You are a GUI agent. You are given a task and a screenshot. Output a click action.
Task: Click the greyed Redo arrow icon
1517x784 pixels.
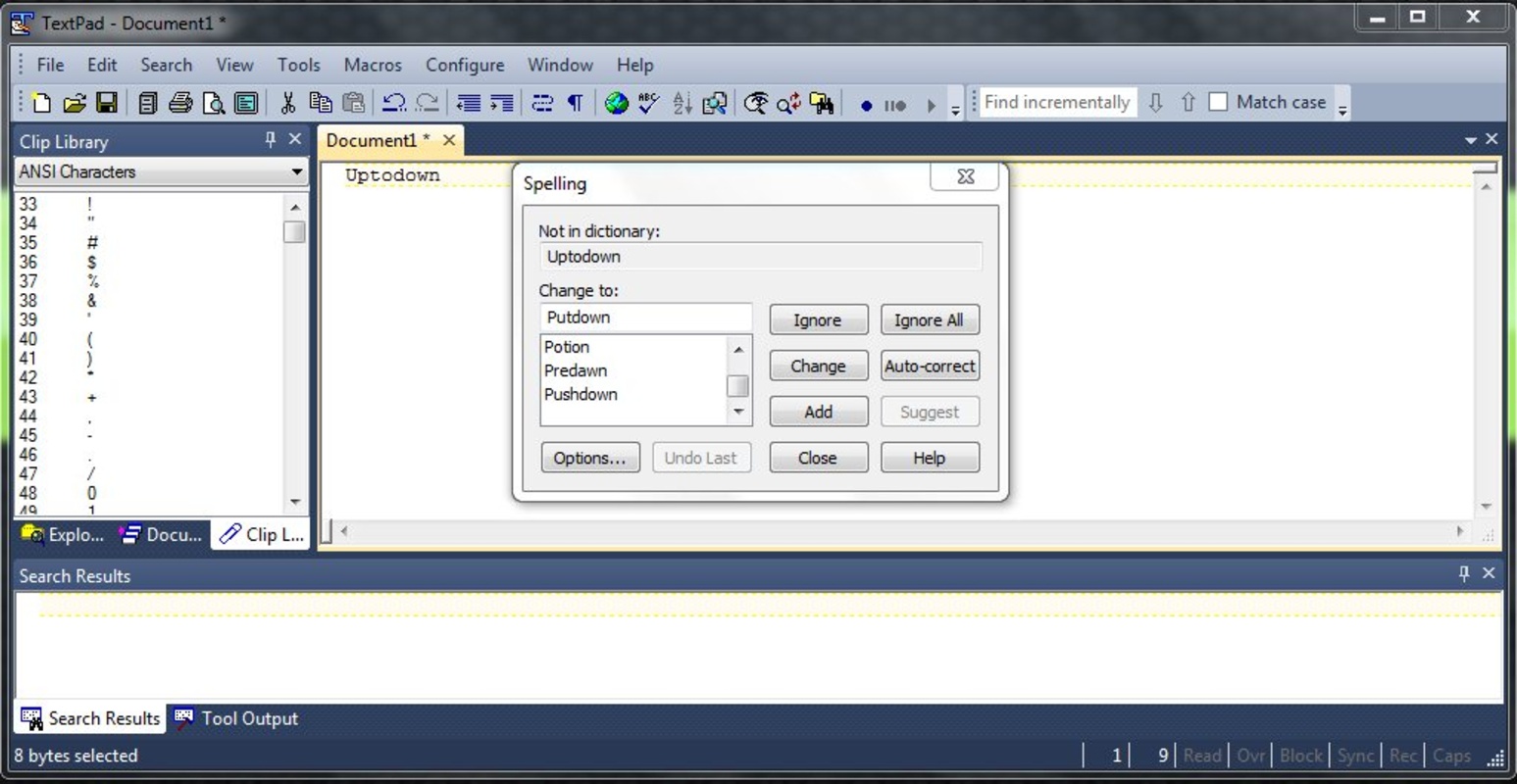[x=427, y=103]
